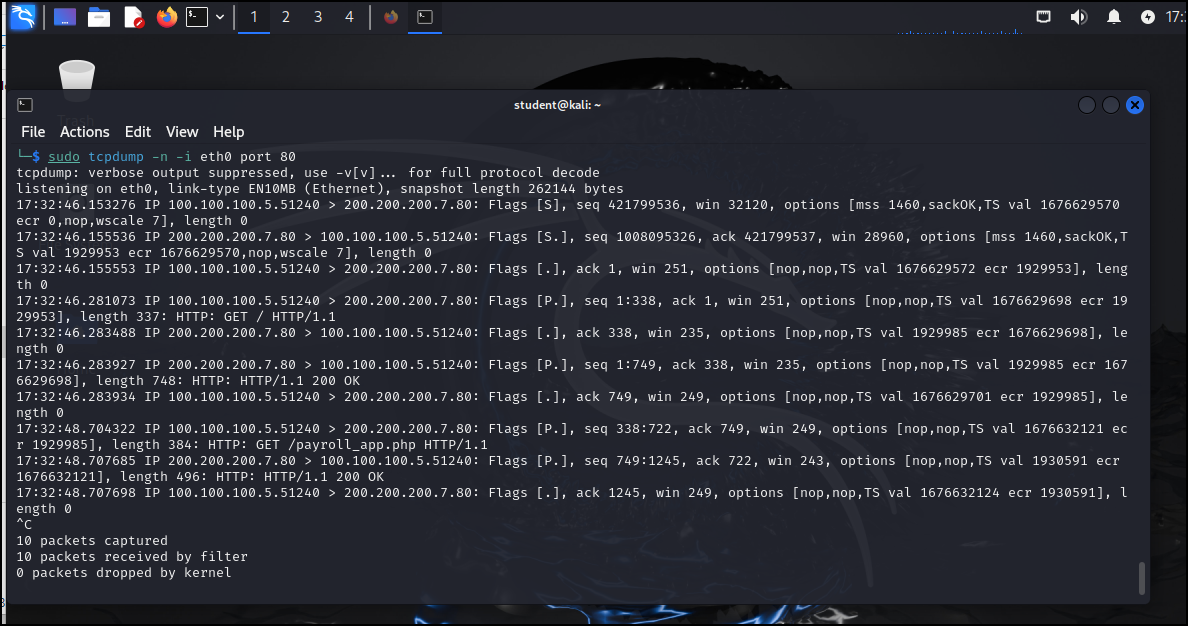Open the Kali applications menu

[x=22, y=17]
